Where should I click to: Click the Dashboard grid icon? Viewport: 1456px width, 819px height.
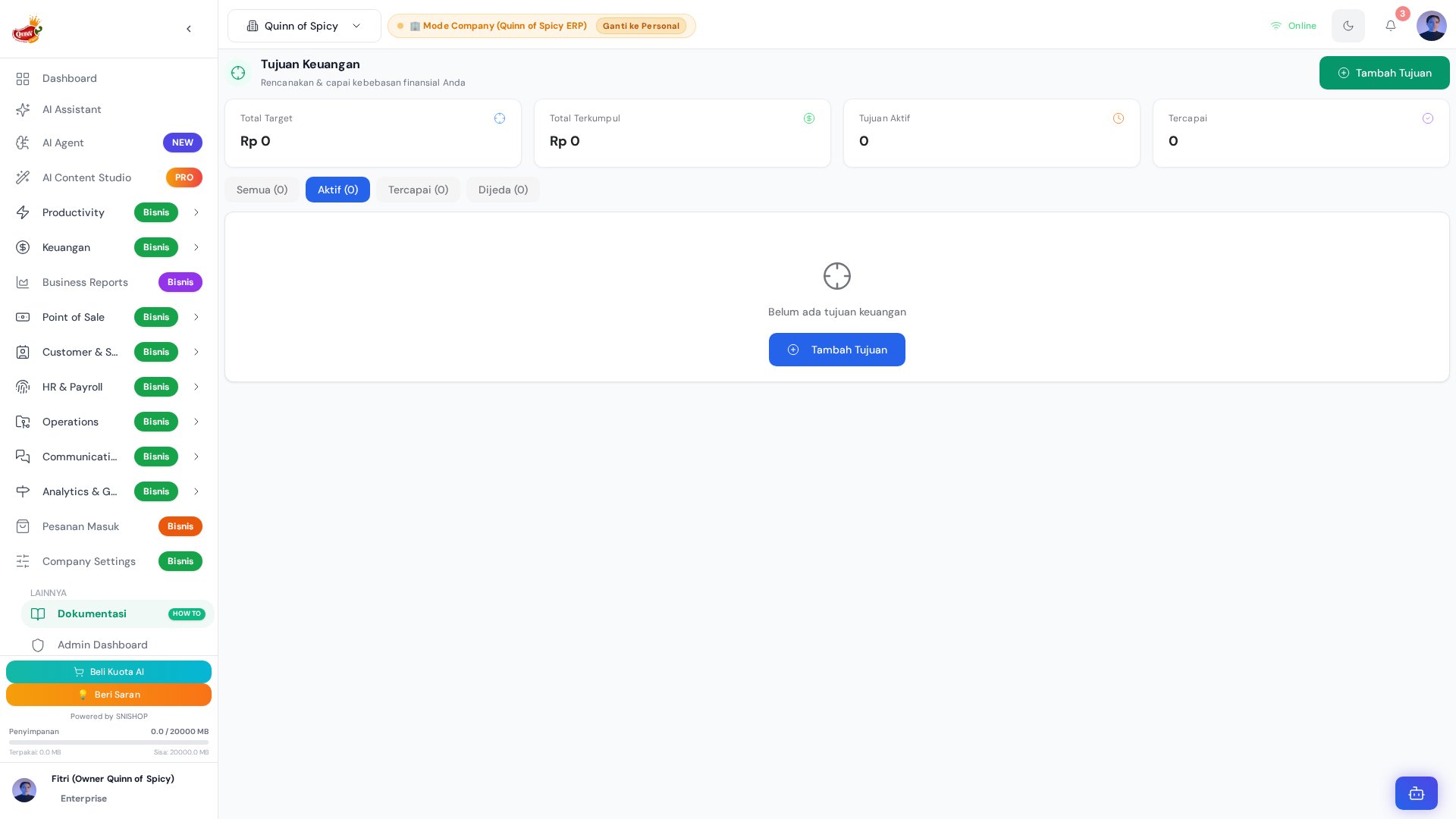coord(23,79)
